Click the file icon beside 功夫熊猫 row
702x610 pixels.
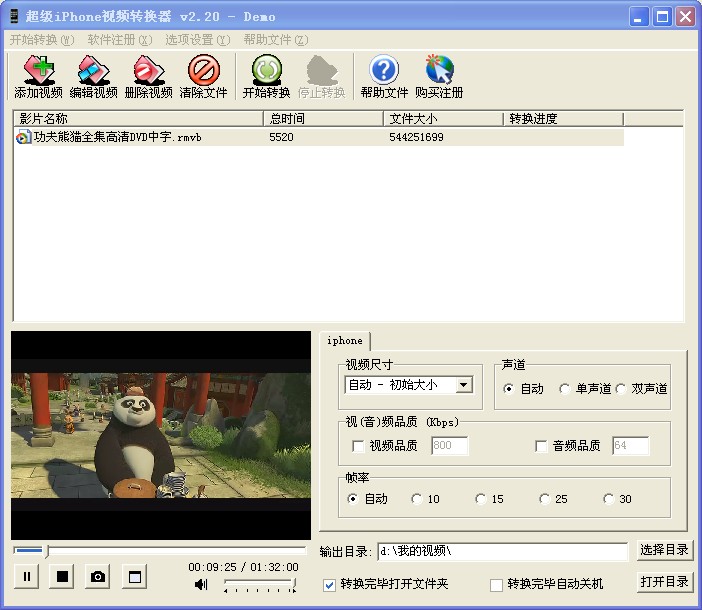coord(23,137)
